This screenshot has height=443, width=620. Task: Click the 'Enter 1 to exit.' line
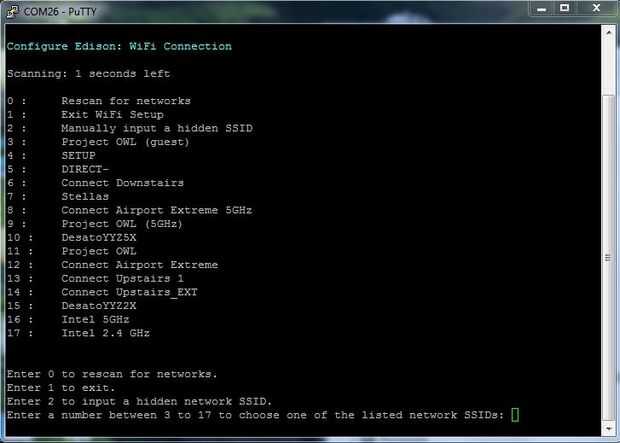(61, 388)
